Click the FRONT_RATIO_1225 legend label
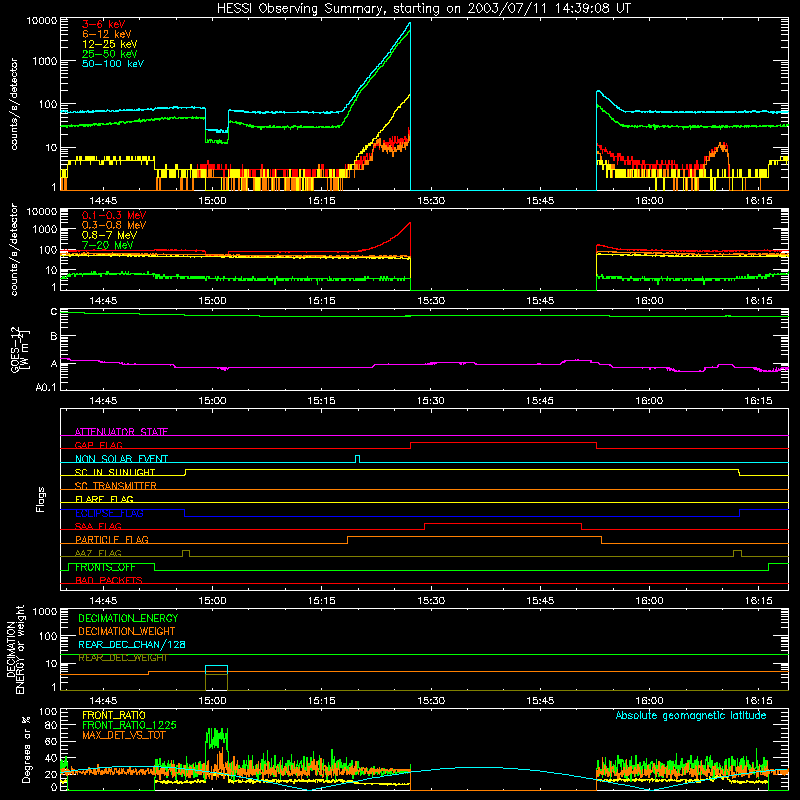 [x=130, y=725]
